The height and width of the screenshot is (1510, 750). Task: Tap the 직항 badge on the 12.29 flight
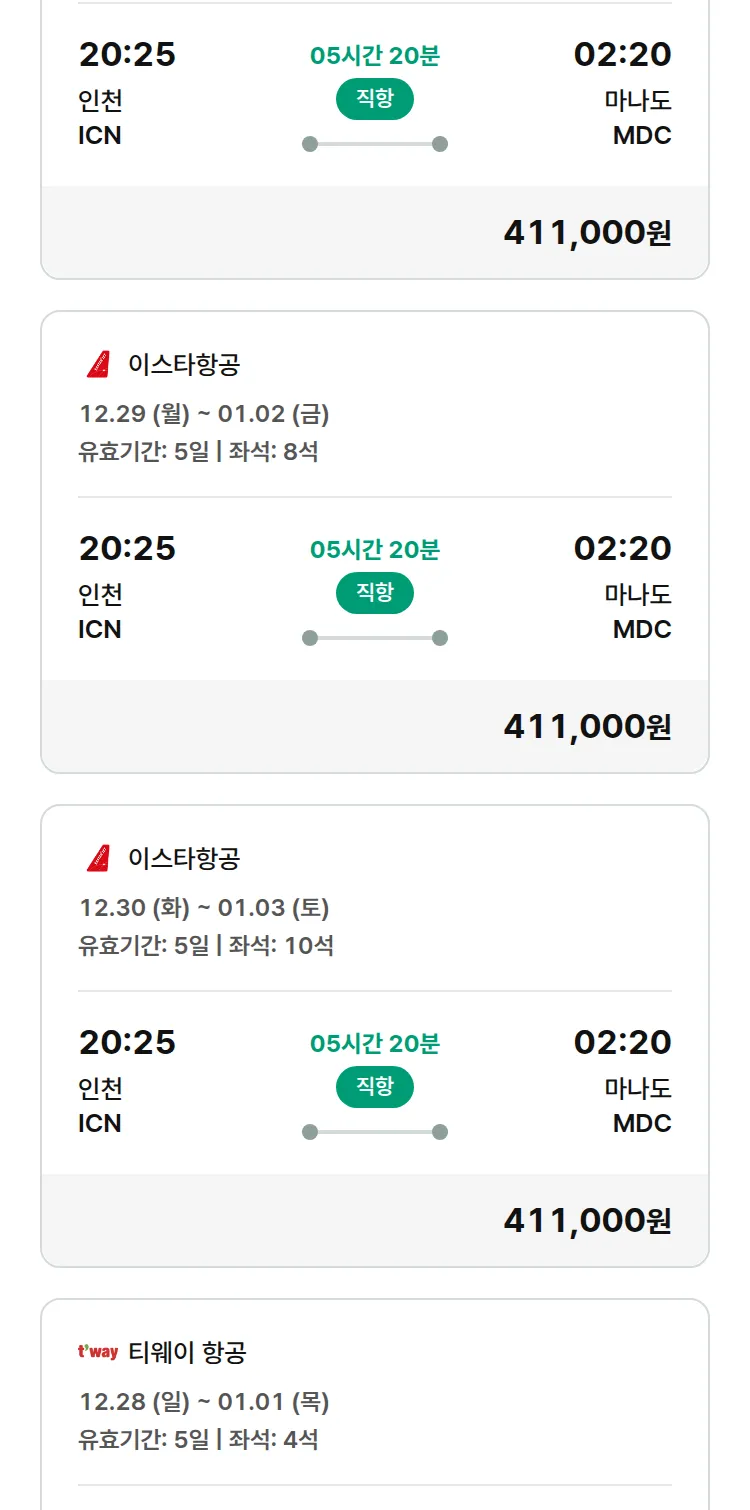375,593
